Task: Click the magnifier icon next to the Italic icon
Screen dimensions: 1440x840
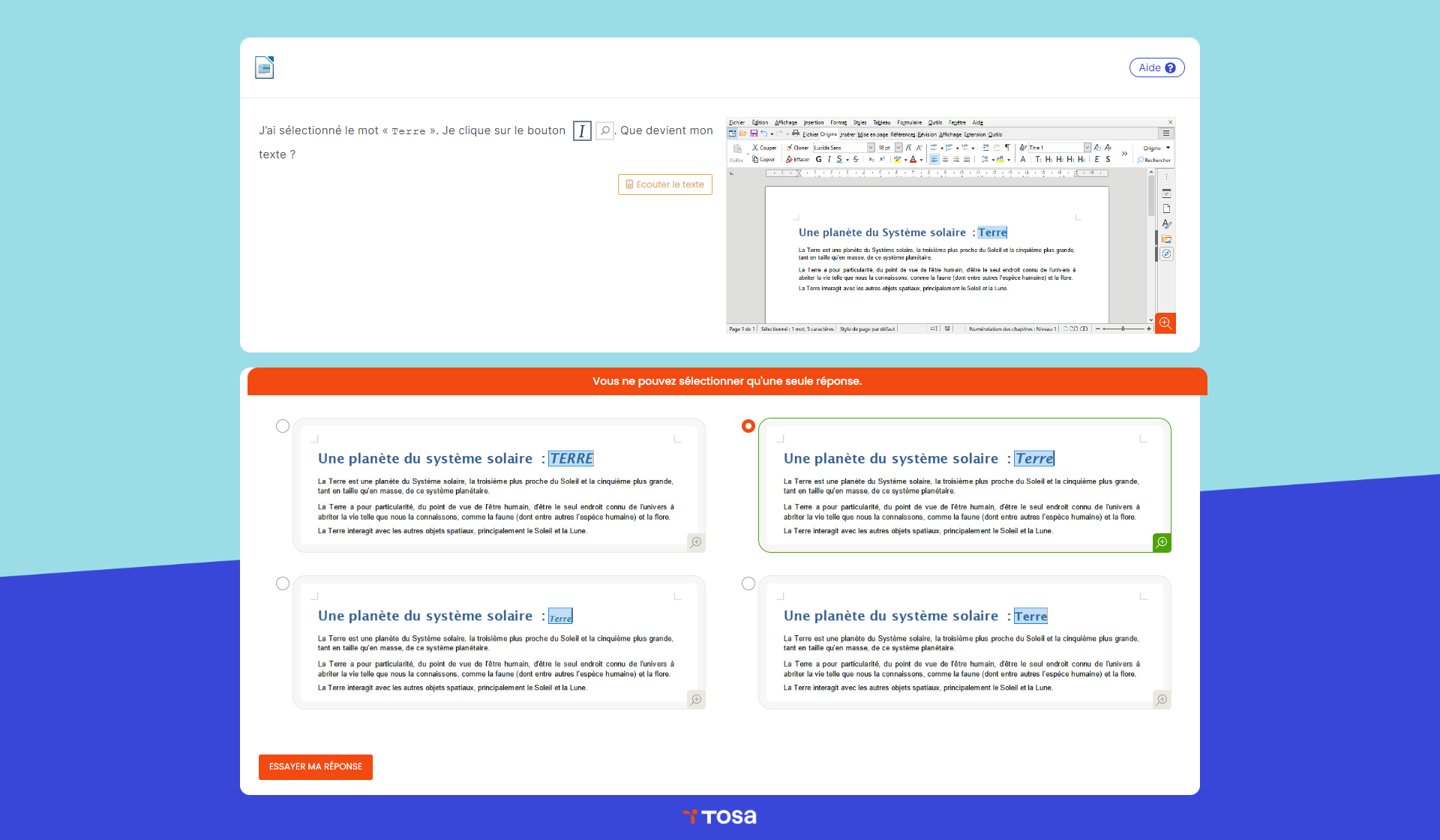Action: click(604, 130)
